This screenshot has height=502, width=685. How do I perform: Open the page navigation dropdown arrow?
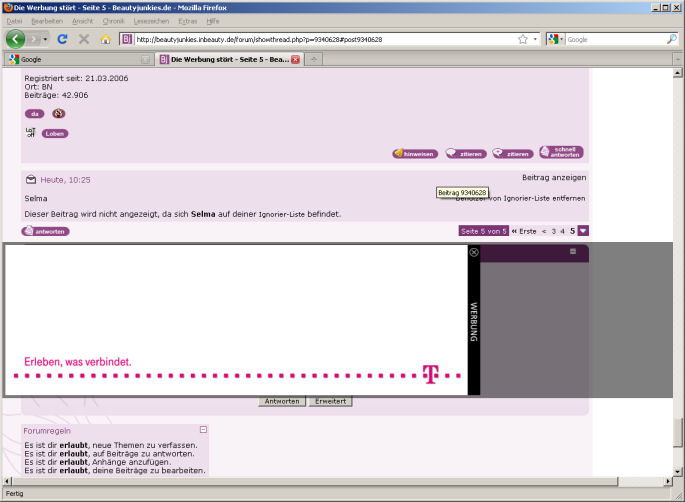[x=583, y=231]
